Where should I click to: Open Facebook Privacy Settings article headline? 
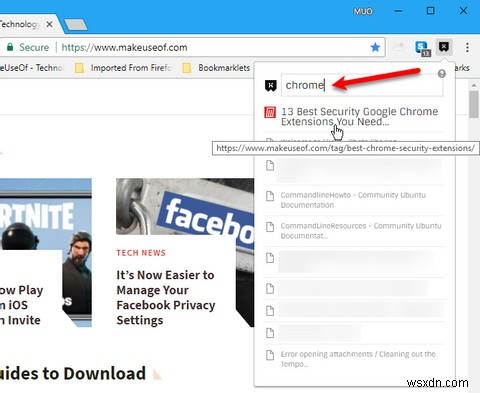point(166,298)
